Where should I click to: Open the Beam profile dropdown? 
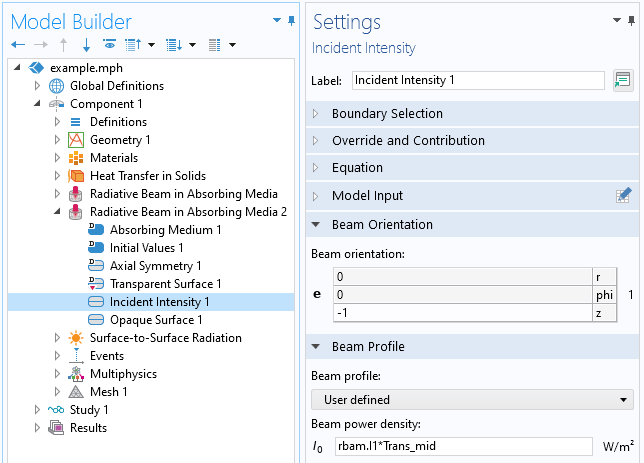coord(471,400)
